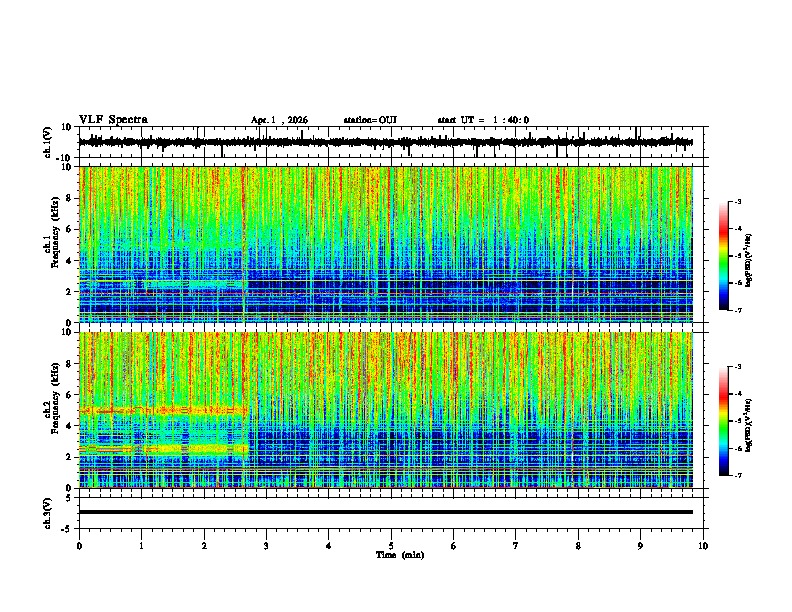Click the "station=OUI" header label

370,120
